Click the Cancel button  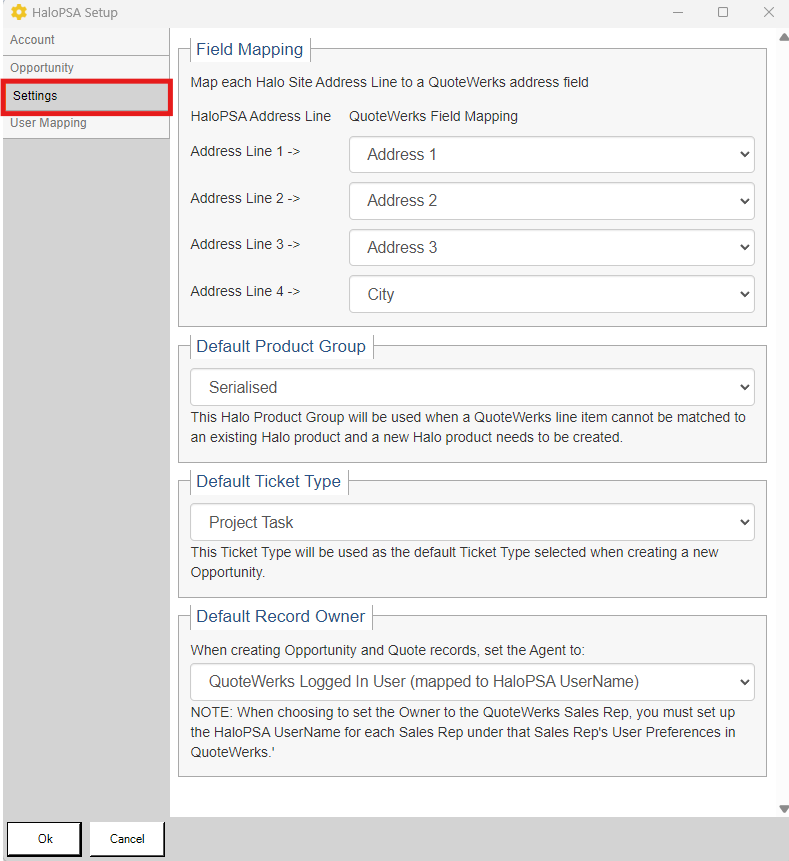127,838
